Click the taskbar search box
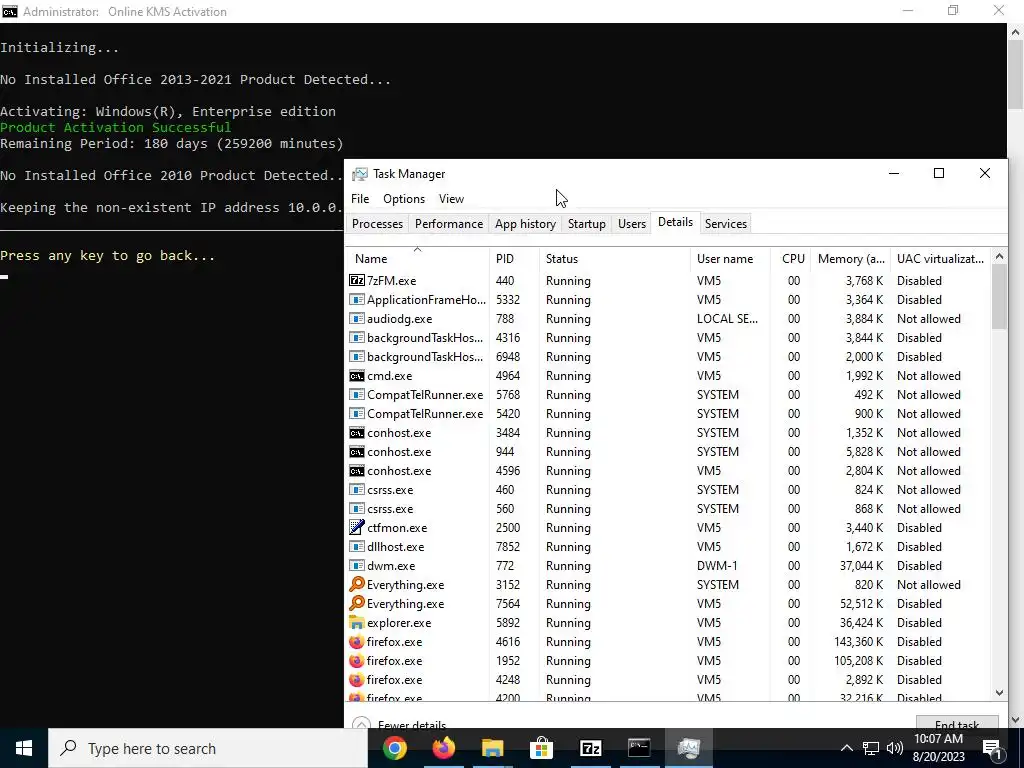This screenshot has height=768, width=1024. 208,748
